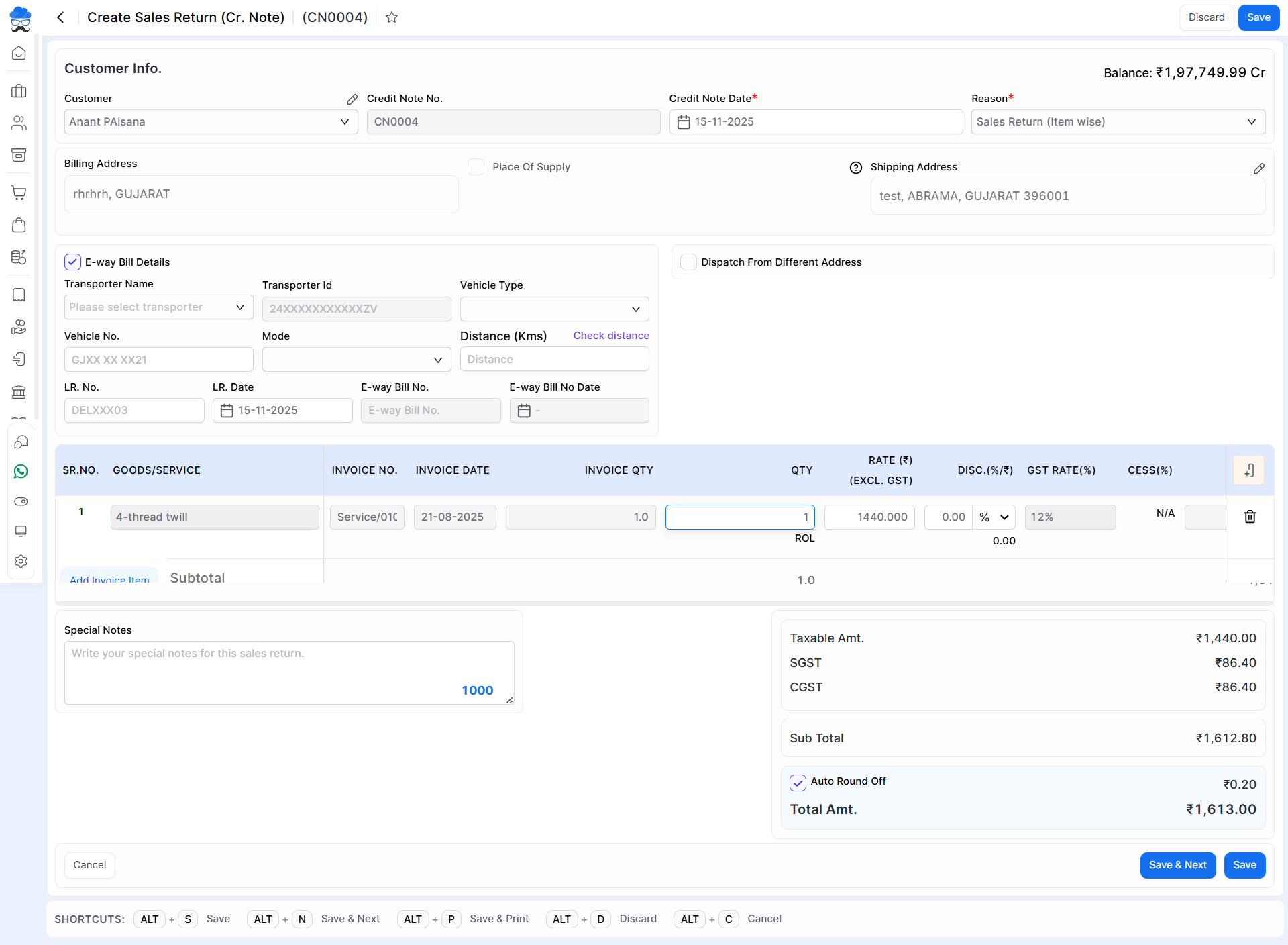Delete the 4-thread twill row

tap(1250, 517)
